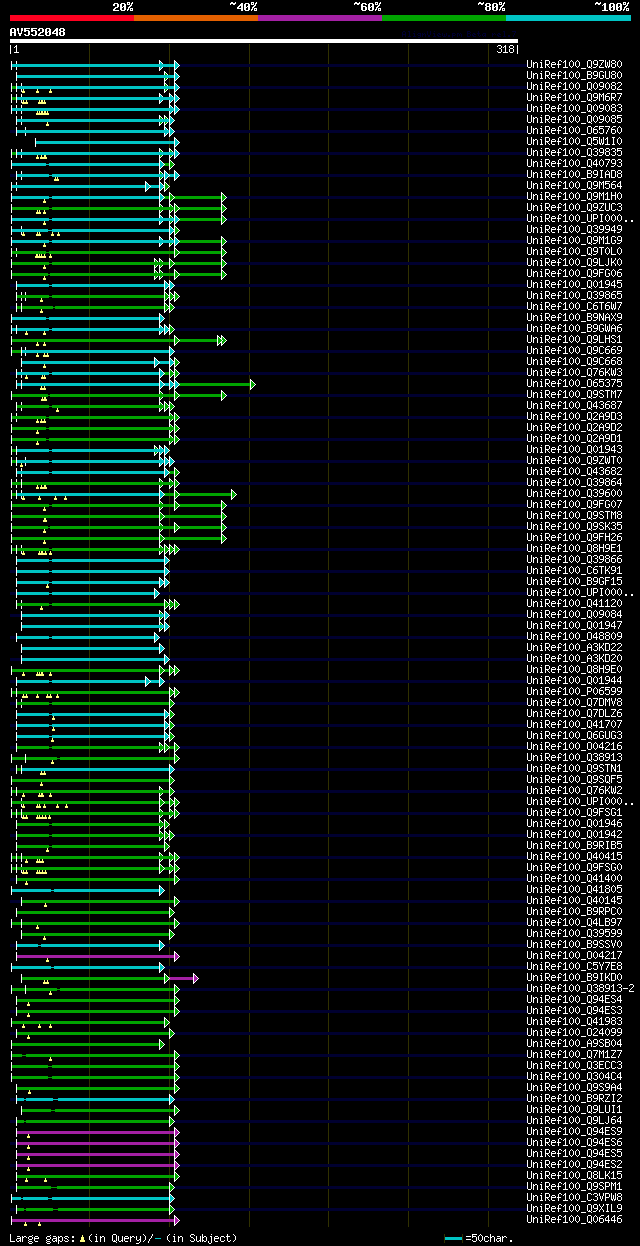
Task: Open hit UniRef100_C3VPW8
Action: (x=574, y=1198)
